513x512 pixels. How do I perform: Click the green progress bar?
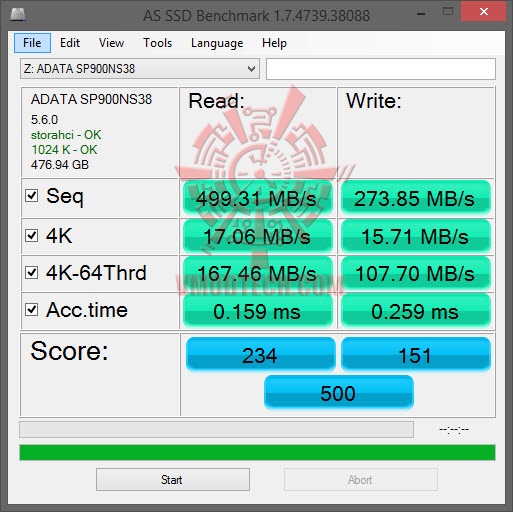point(257,452)
